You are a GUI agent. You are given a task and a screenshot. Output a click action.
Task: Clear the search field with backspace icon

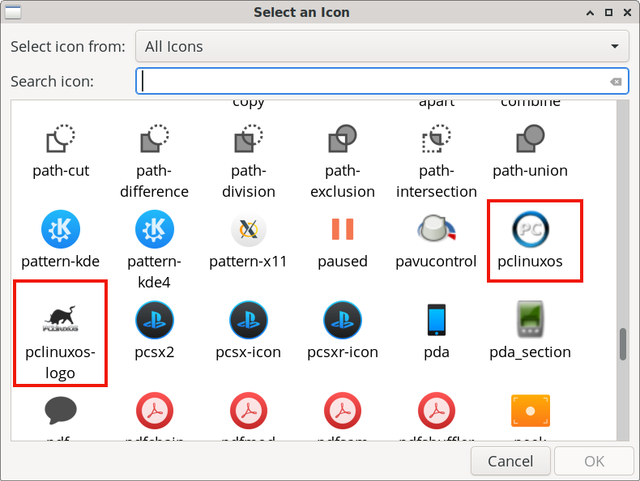point(616,82)
